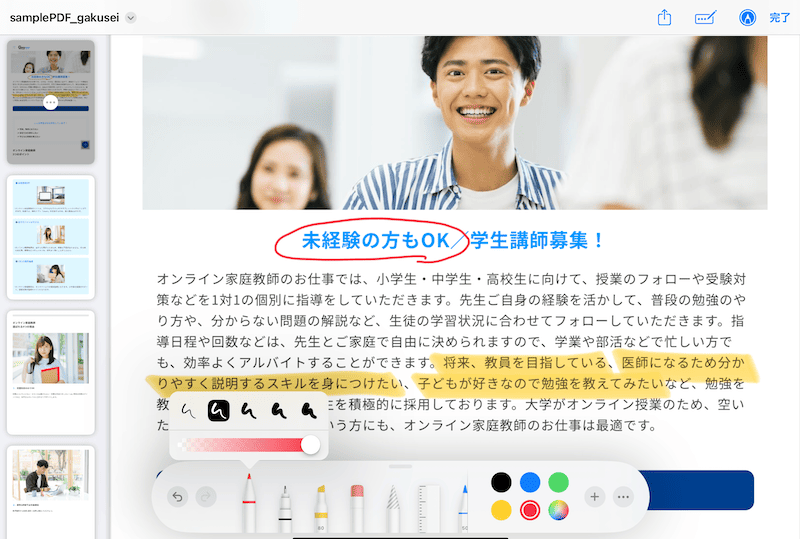Expand the samplePDF_gakusei title dropdown chevron
This screenshot has height=539, width=800.
(x=131, y=18)
